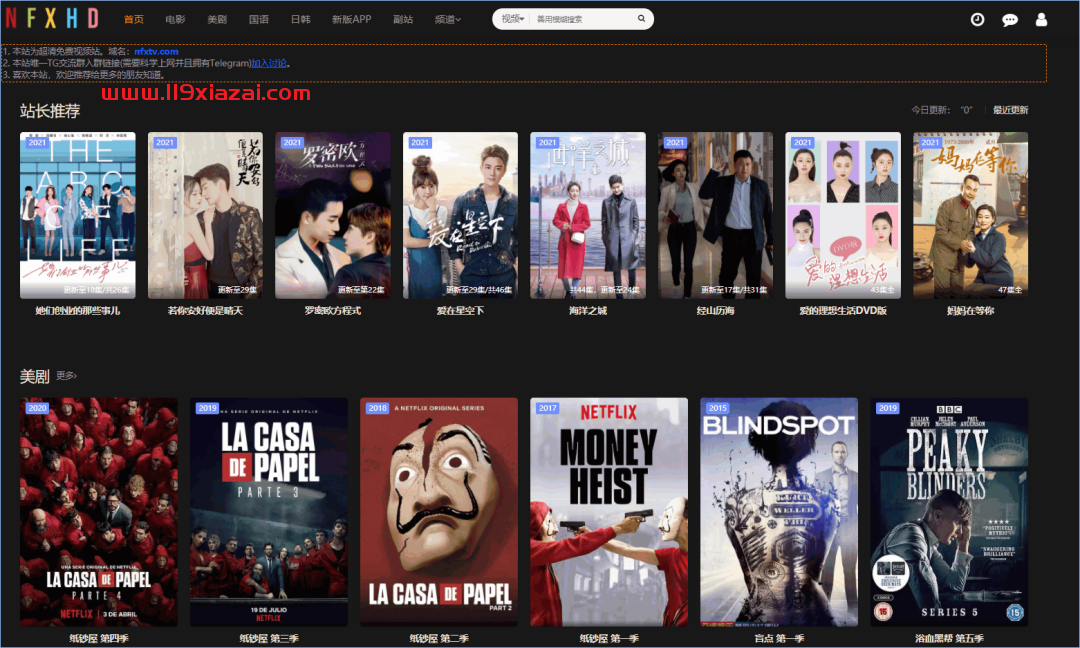Click the 站长推荐 section heading
The image size is (1080, 648).
pyautogui.click(x=50, y=111)
